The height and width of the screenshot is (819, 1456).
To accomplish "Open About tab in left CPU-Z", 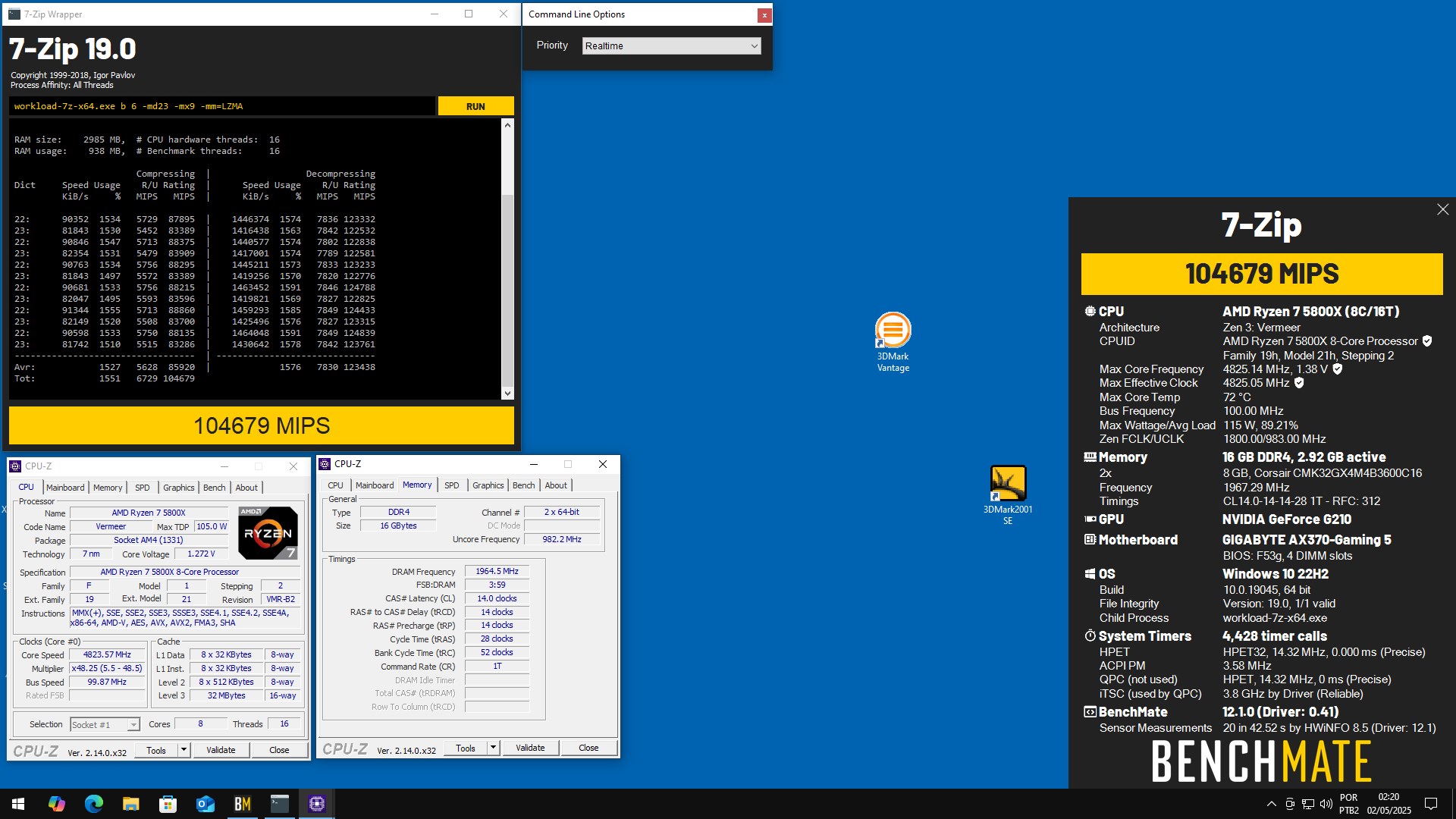I will (246, 488).
